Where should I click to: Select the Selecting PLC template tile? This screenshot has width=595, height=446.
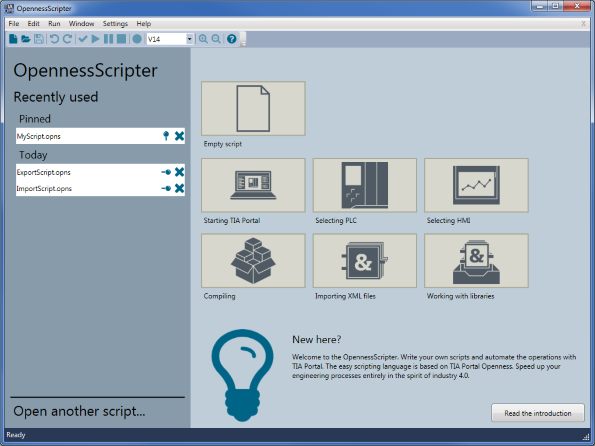tap(365, 185)
